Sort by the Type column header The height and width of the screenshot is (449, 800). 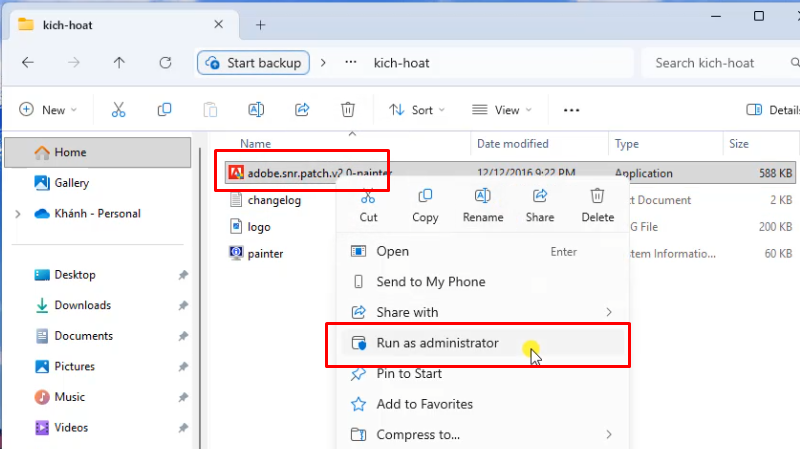point(627,144)
